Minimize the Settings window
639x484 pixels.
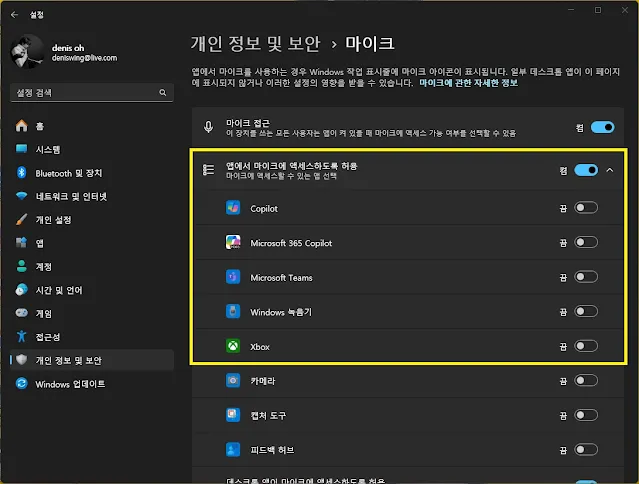coord(571,10)
